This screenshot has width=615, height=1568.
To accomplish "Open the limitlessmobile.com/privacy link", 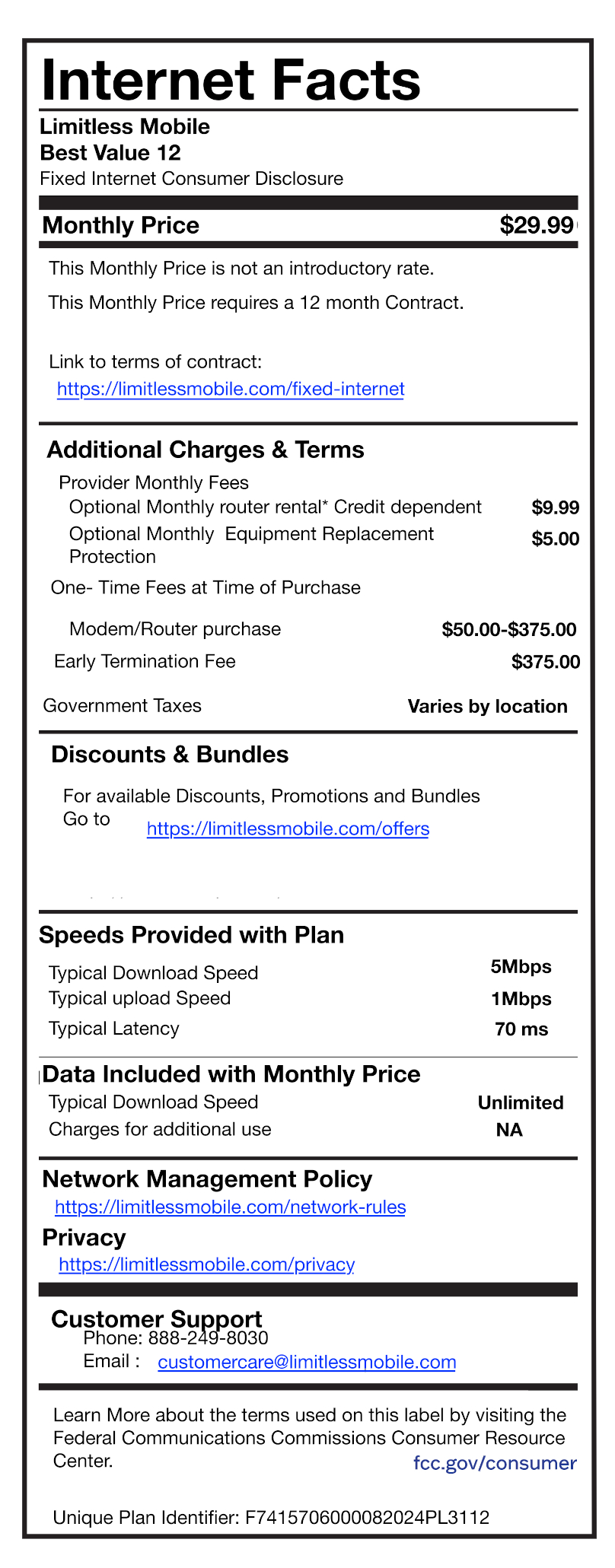I will [206, 1264].
